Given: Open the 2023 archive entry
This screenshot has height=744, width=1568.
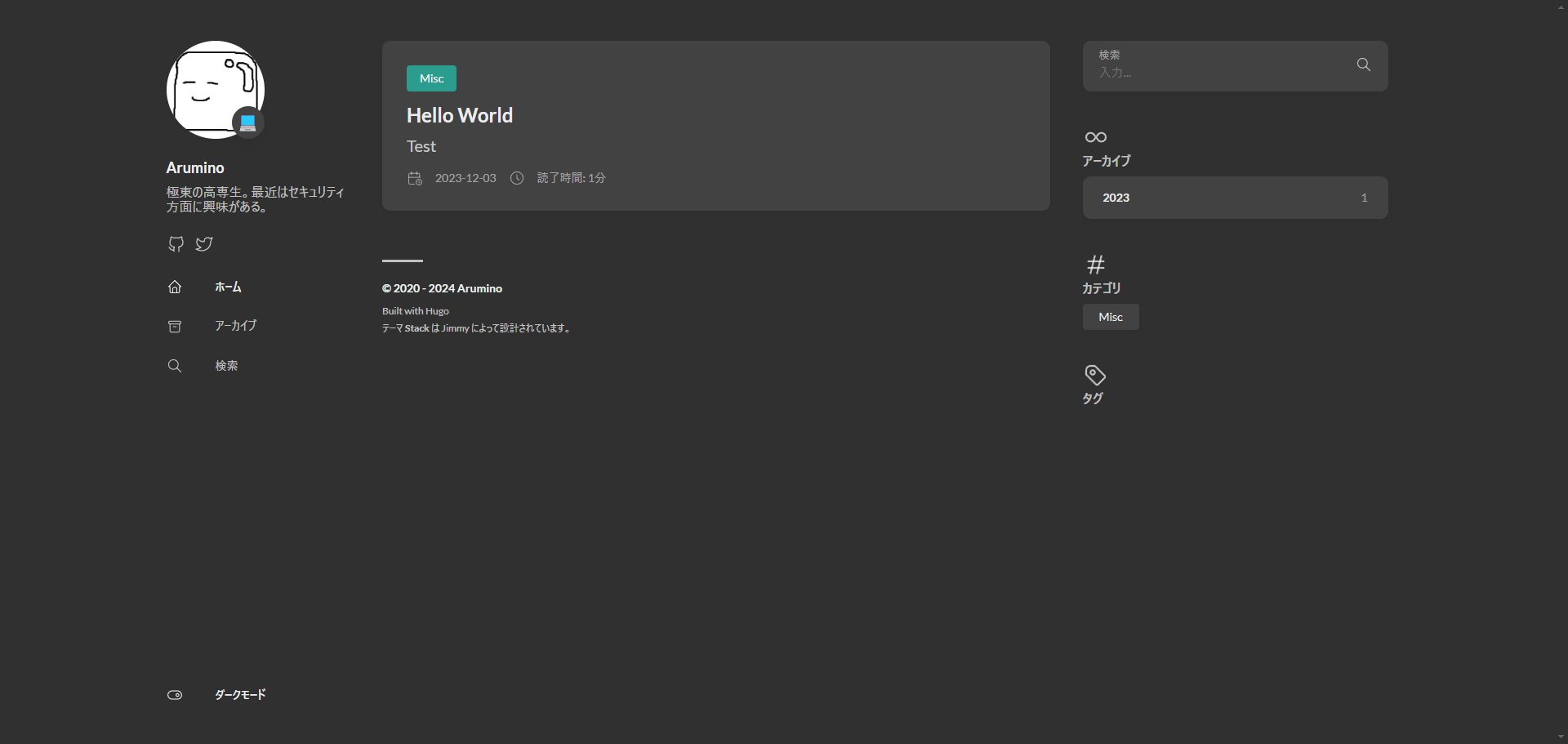Looking at the screenshot, I should (x=1236, y=198).
